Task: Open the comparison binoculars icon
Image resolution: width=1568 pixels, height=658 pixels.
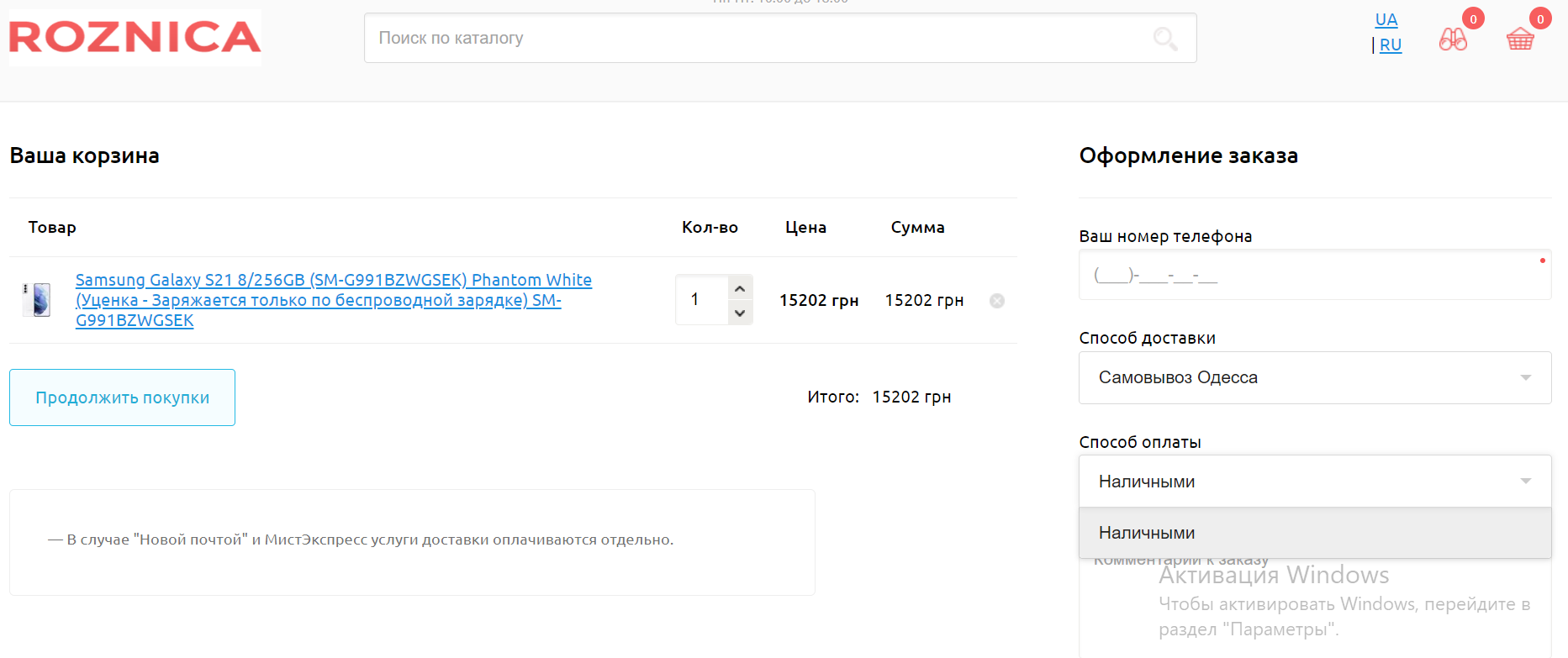Action: coord(1453,39)
